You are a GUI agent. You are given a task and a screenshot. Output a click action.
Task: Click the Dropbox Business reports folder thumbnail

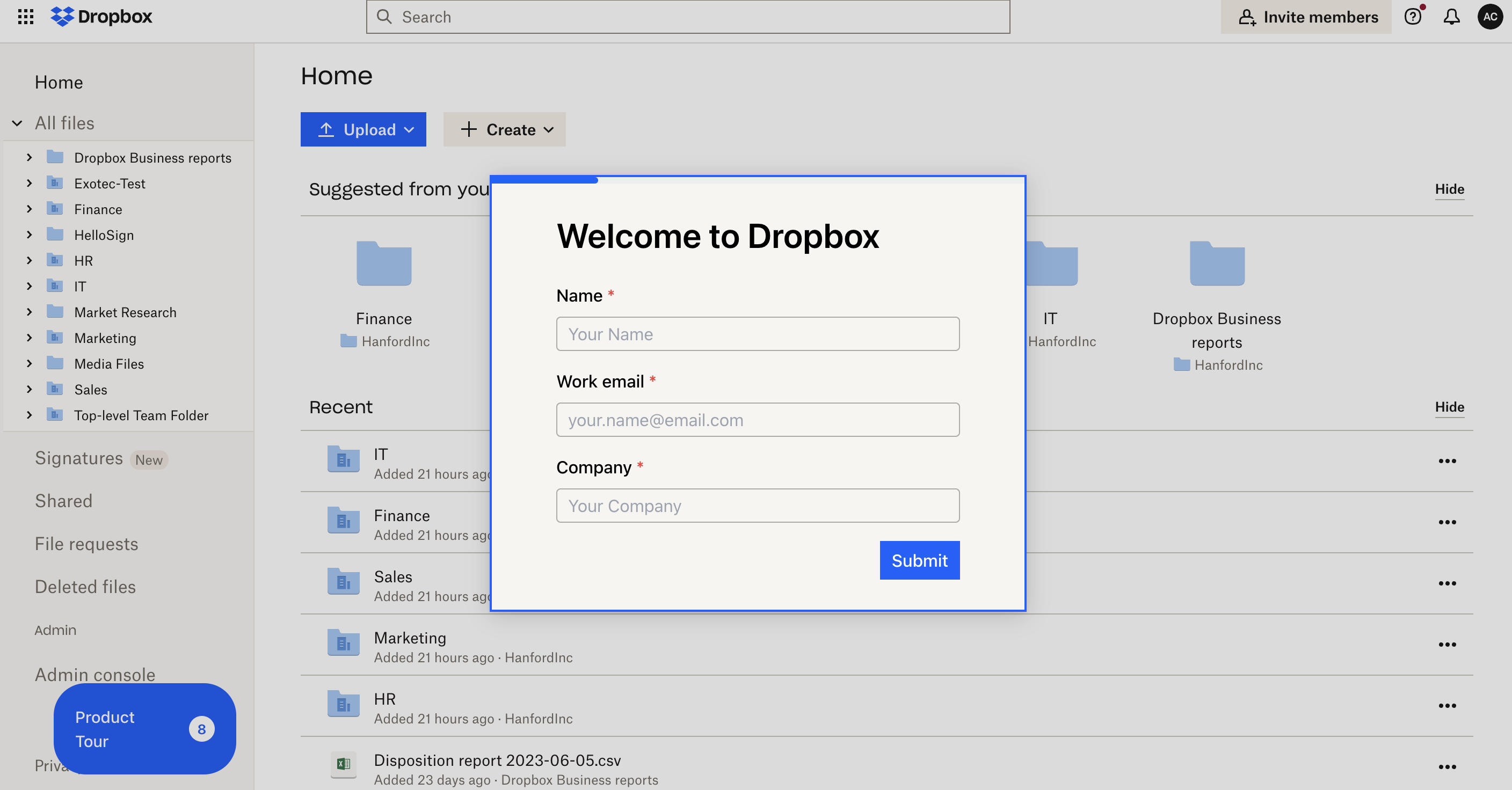pos(1217,263)
